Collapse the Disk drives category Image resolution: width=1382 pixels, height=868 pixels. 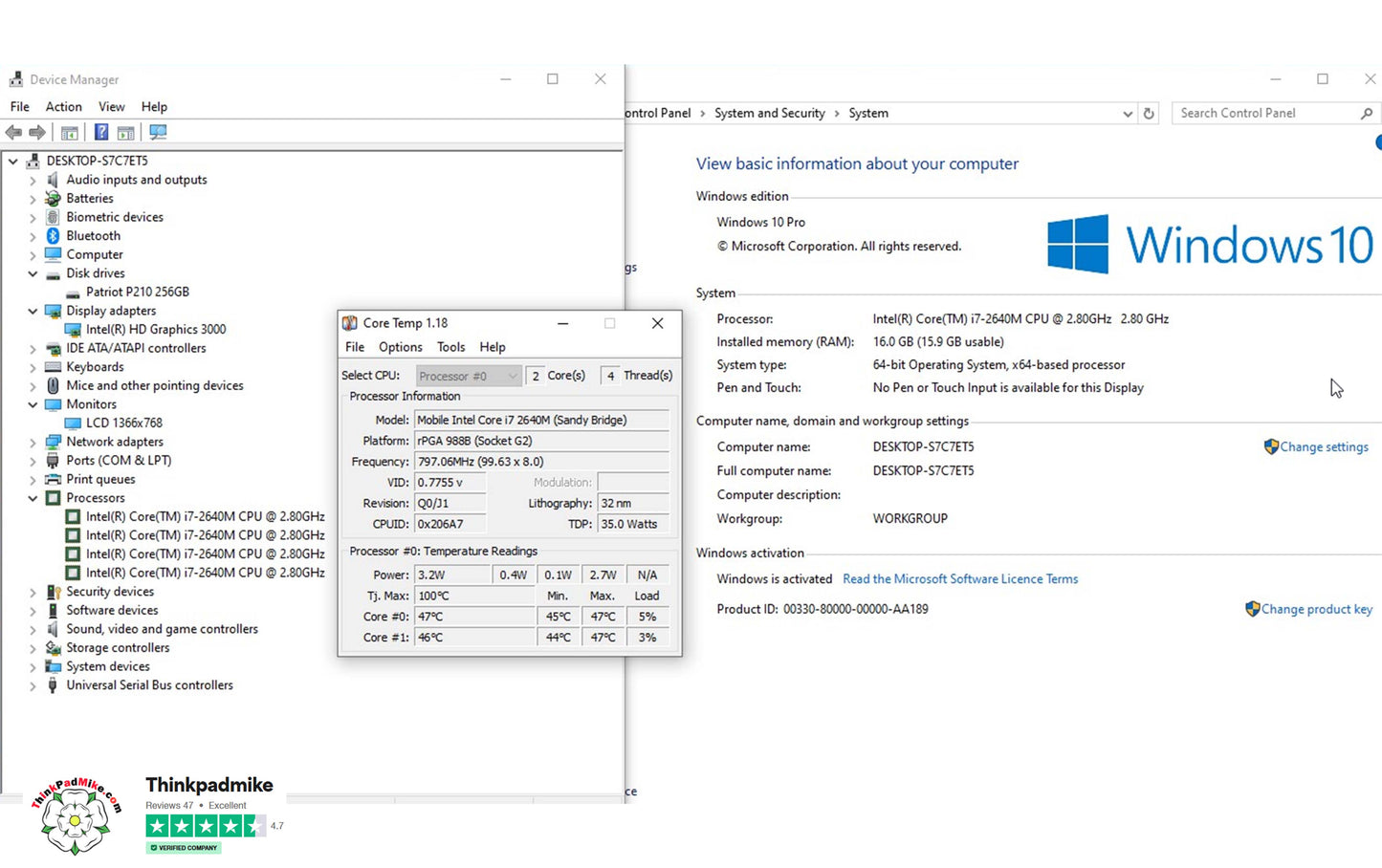point(33,273)
